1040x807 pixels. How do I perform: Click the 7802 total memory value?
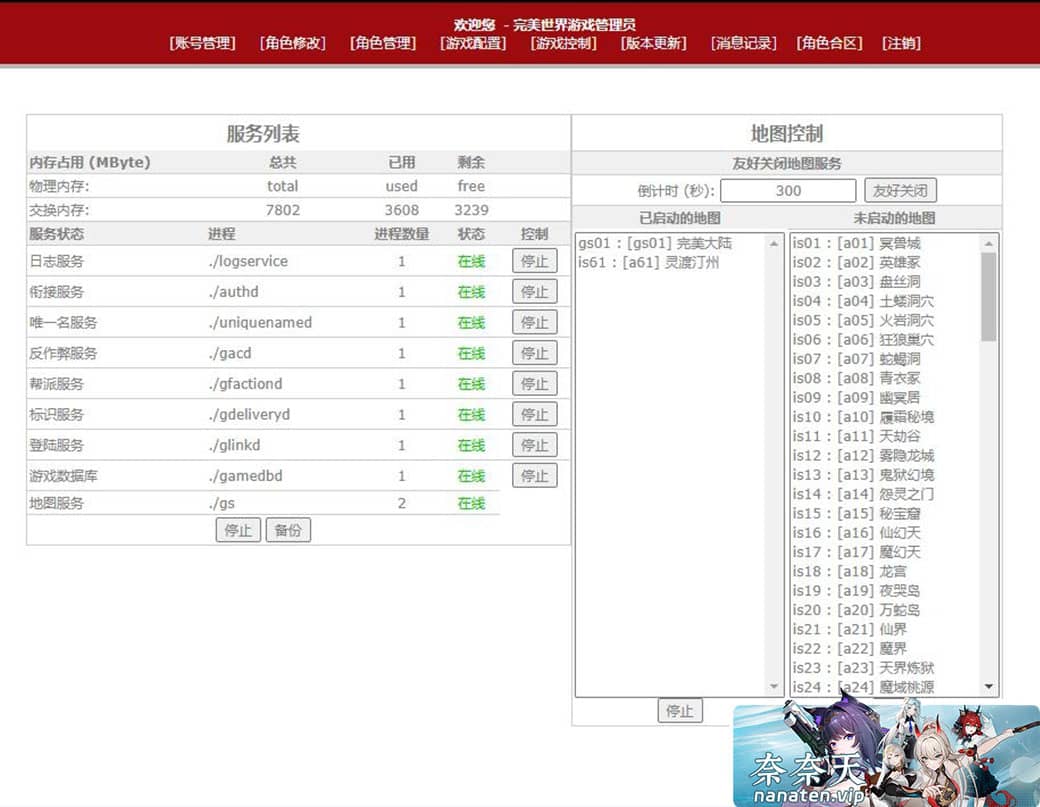pos(283,210)
